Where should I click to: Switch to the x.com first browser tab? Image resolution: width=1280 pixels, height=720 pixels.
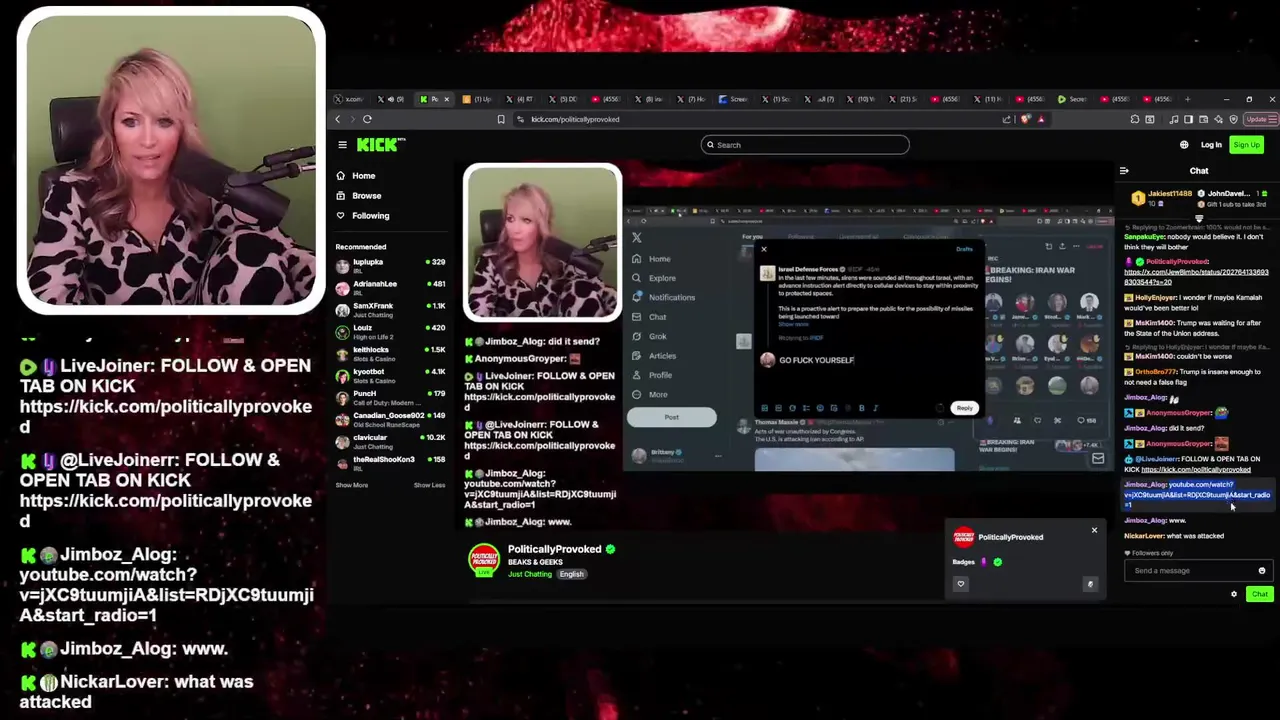(x=350, y=99)
